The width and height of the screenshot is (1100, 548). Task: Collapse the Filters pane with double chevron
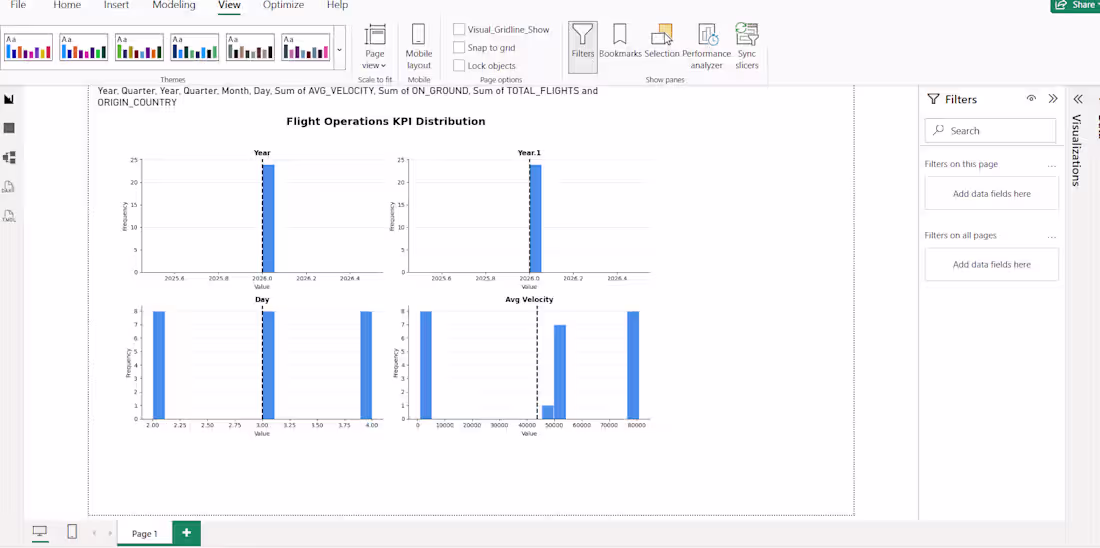tap(1053, 99)
